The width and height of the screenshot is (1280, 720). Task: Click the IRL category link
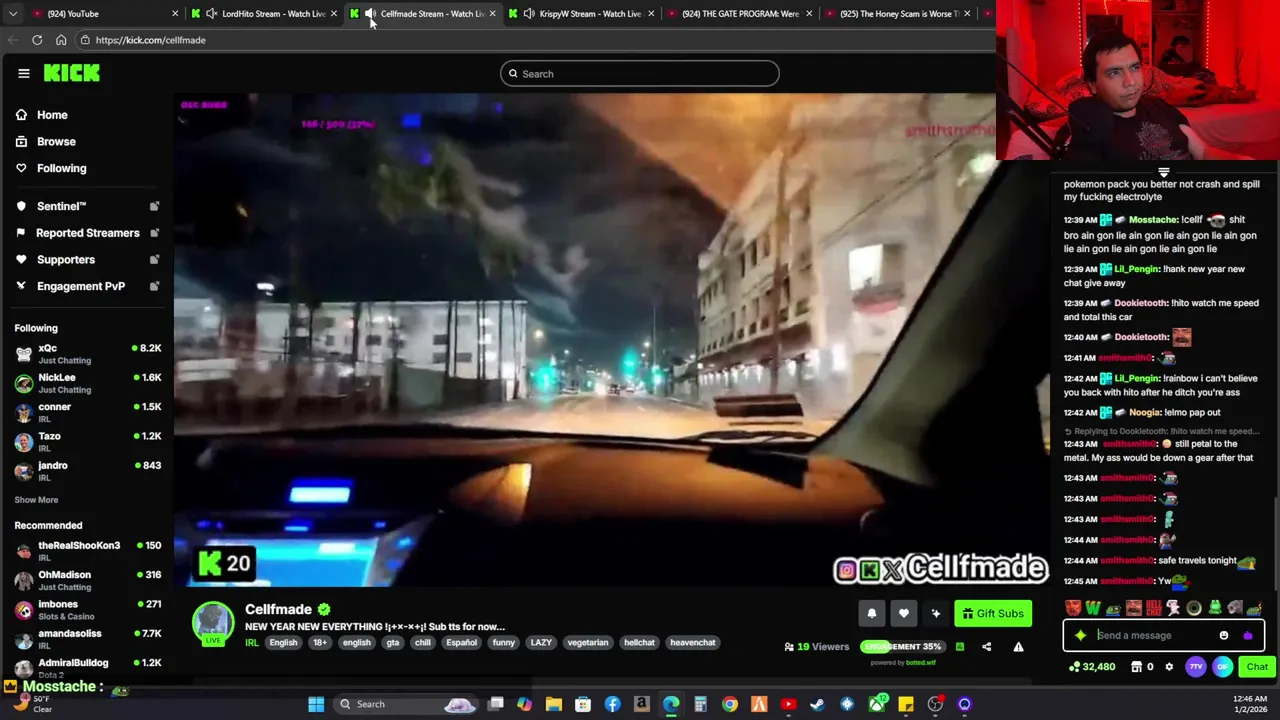click(x=252, y=643)
